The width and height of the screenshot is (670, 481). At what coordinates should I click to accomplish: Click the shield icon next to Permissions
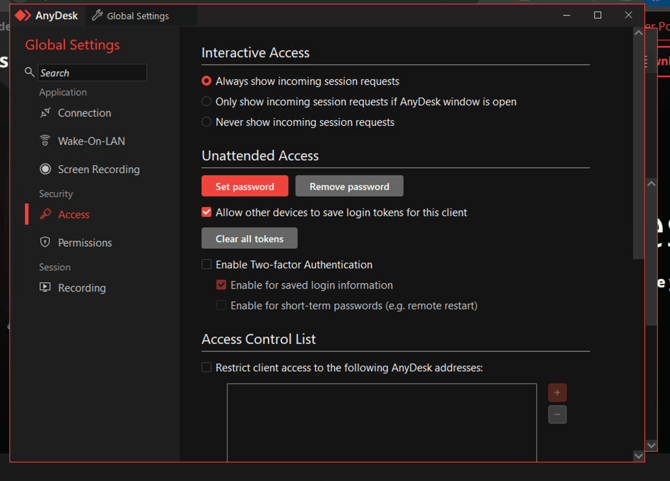tap(45, 242)
